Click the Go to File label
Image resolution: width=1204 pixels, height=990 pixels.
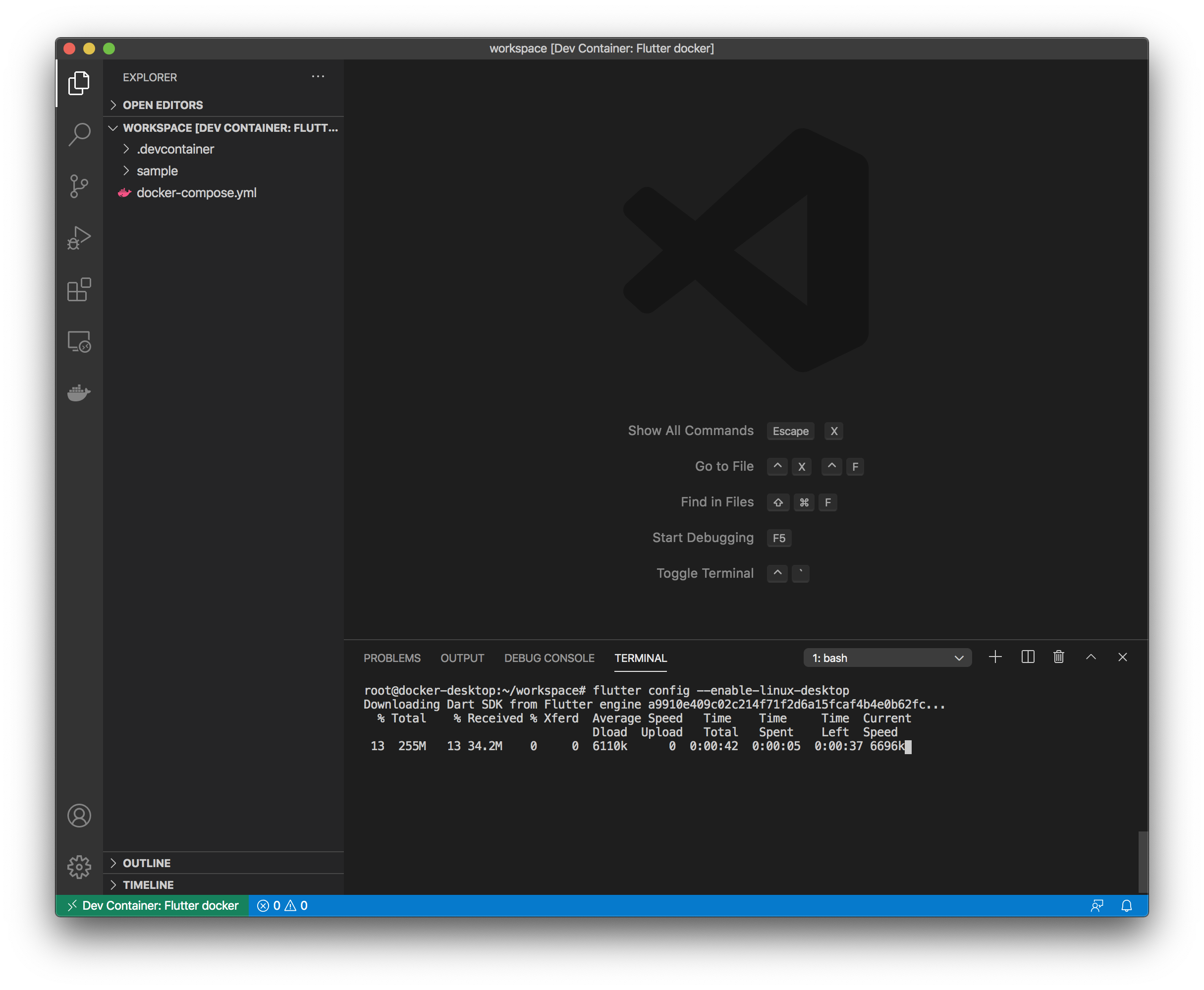tap(724, 466)
